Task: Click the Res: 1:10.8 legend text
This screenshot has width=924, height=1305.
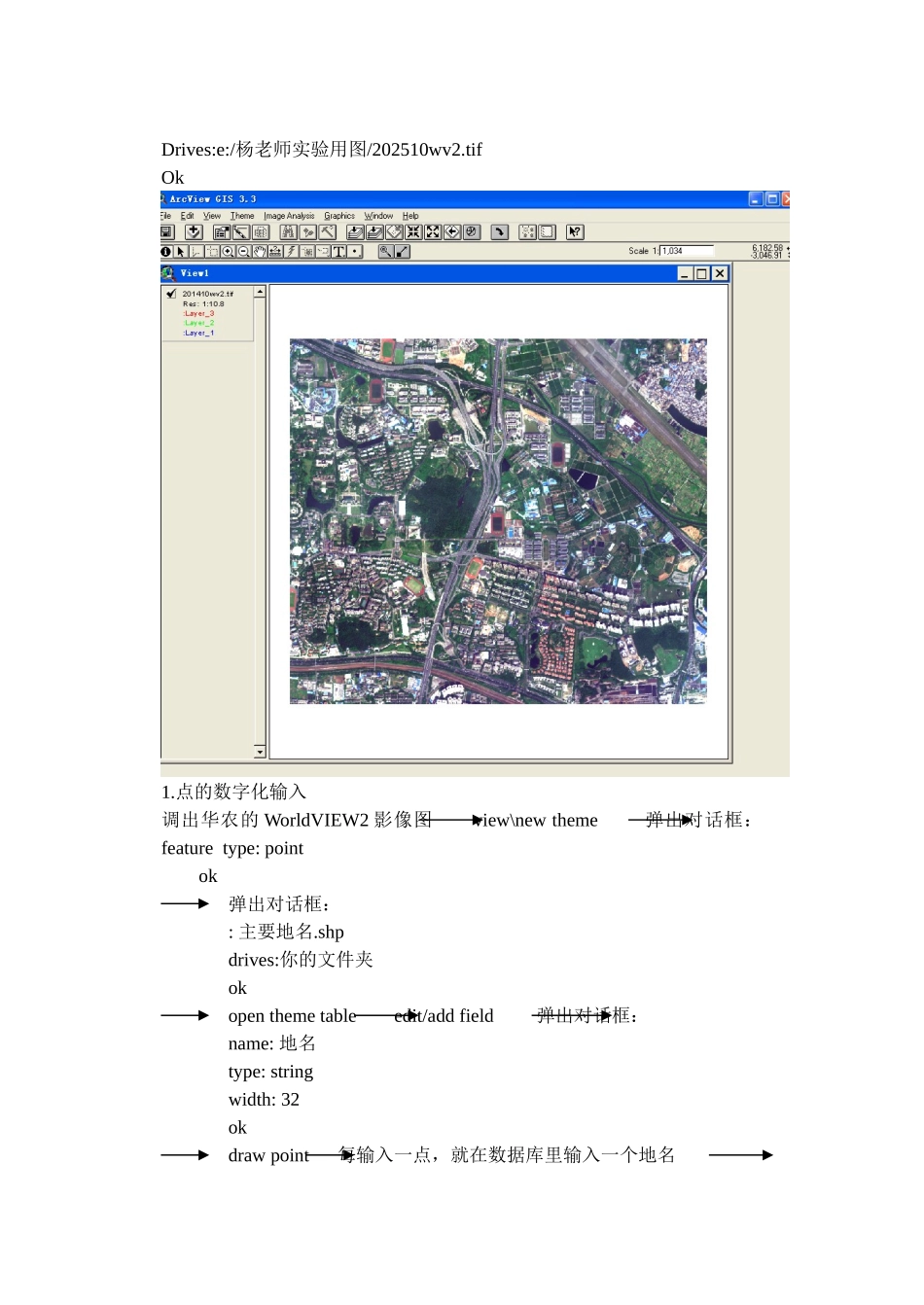Action: pos(203,303)
